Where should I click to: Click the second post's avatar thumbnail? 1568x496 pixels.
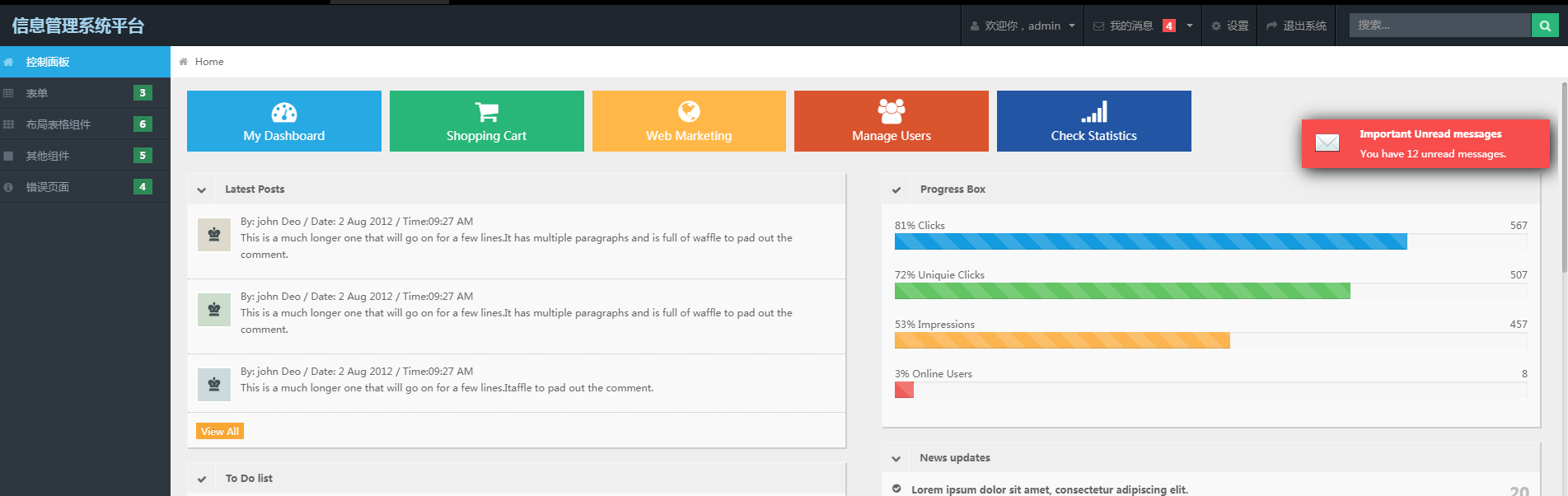[x=214, y=310]
